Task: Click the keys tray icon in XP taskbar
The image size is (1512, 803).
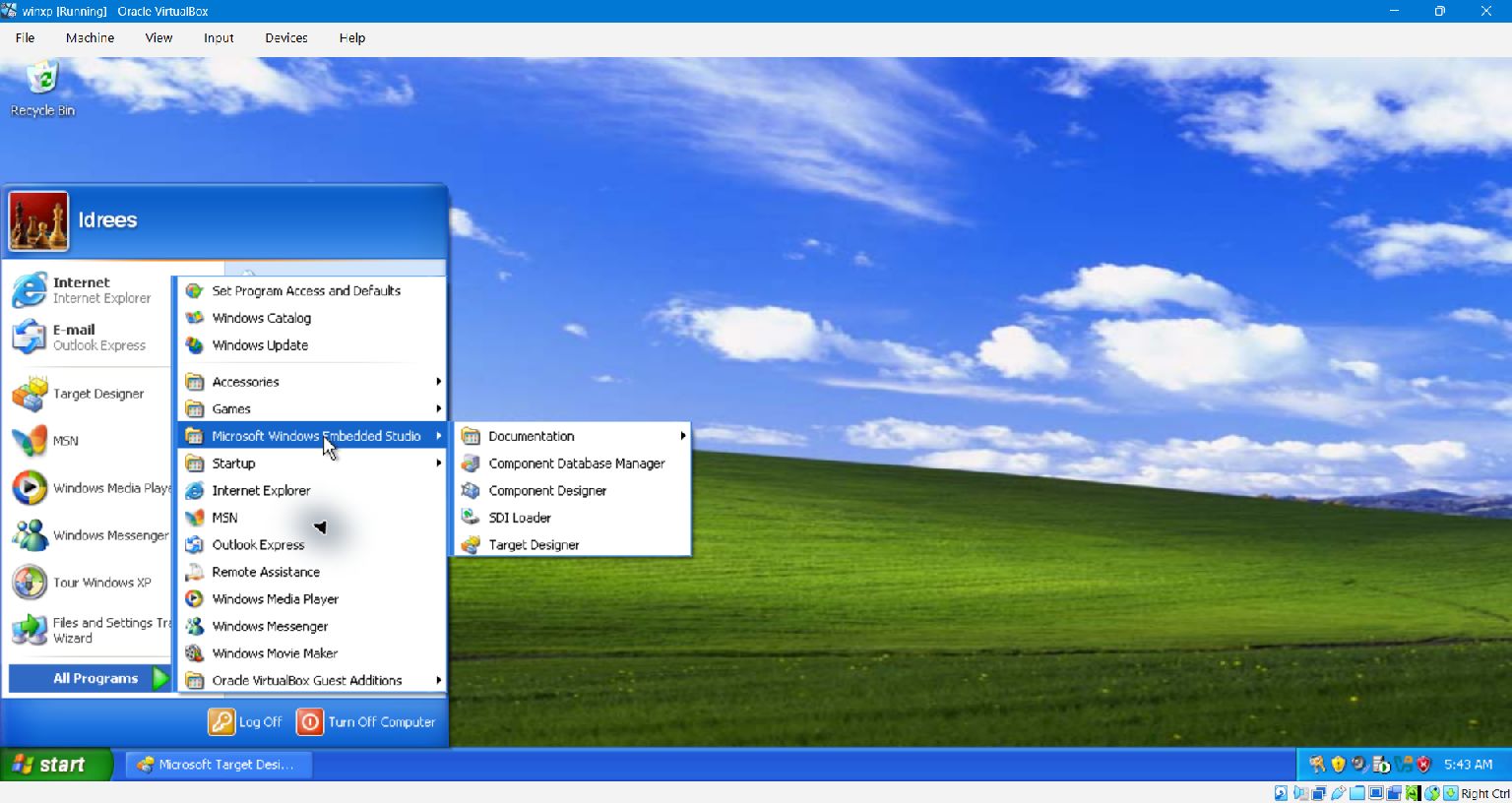Action: (x=1317, y=765)
